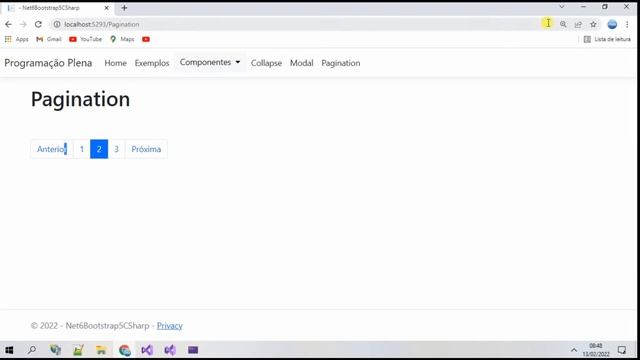Show hidden system tray icons
This screenshot has width=640, height=360.
574,350
